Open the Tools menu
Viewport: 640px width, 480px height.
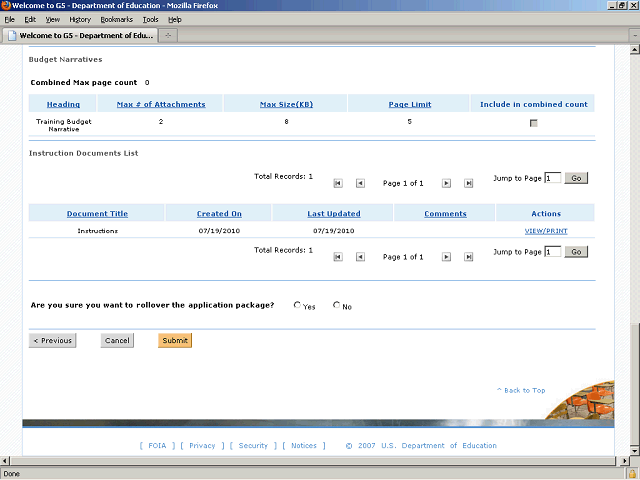tap(150, 20)
